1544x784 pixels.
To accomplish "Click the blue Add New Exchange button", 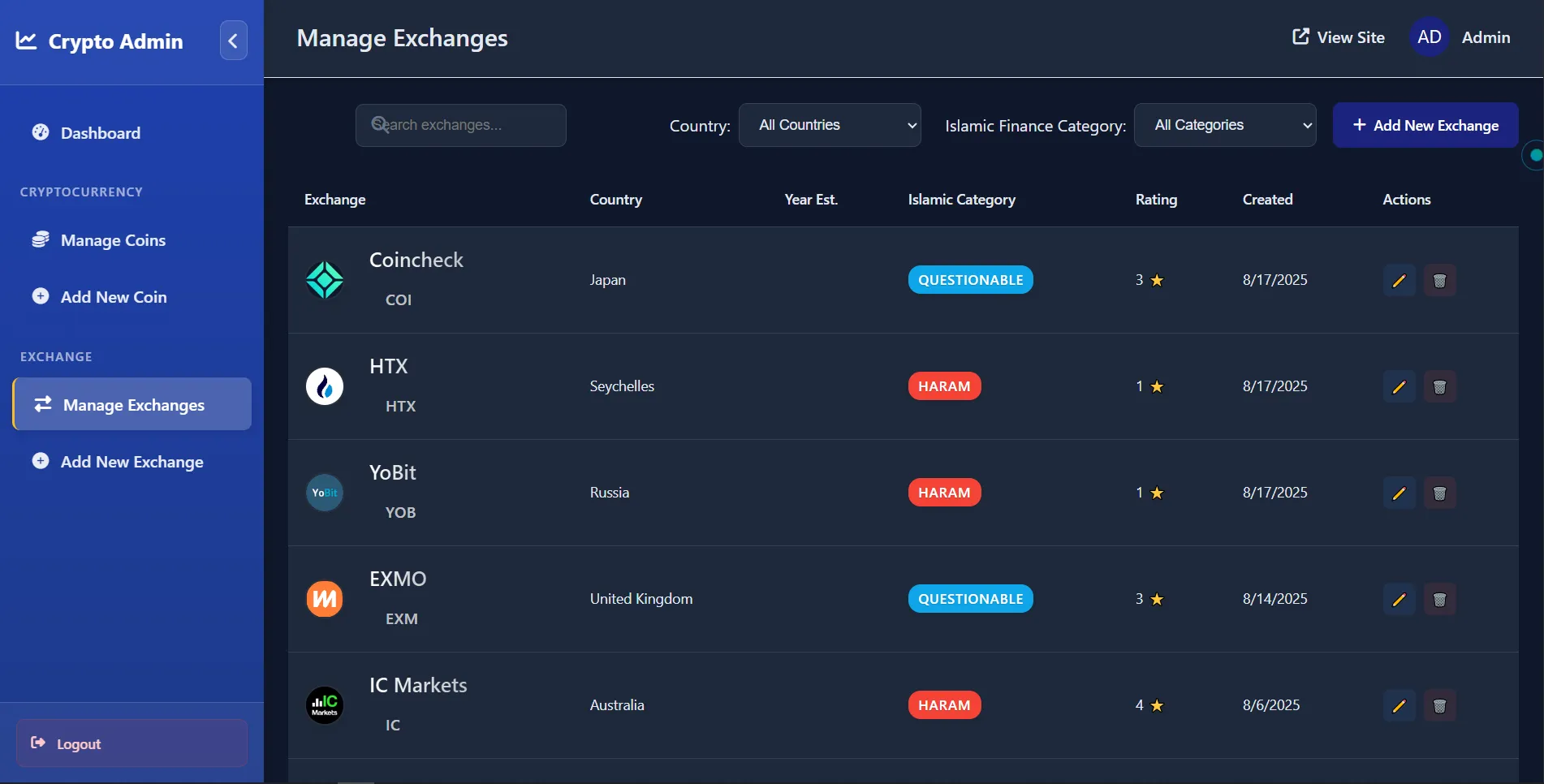I will [1425, 125].
